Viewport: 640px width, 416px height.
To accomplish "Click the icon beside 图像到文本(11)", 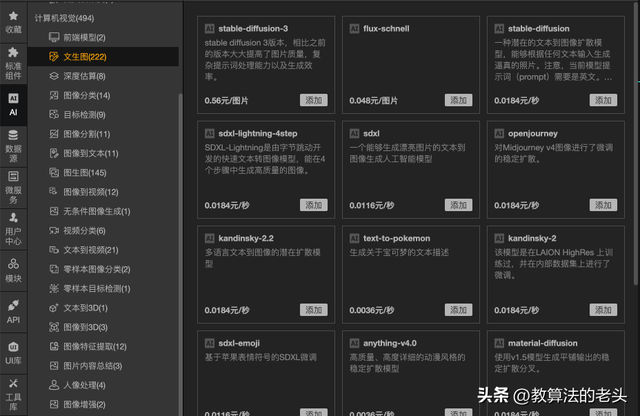I will pos(54,153).
